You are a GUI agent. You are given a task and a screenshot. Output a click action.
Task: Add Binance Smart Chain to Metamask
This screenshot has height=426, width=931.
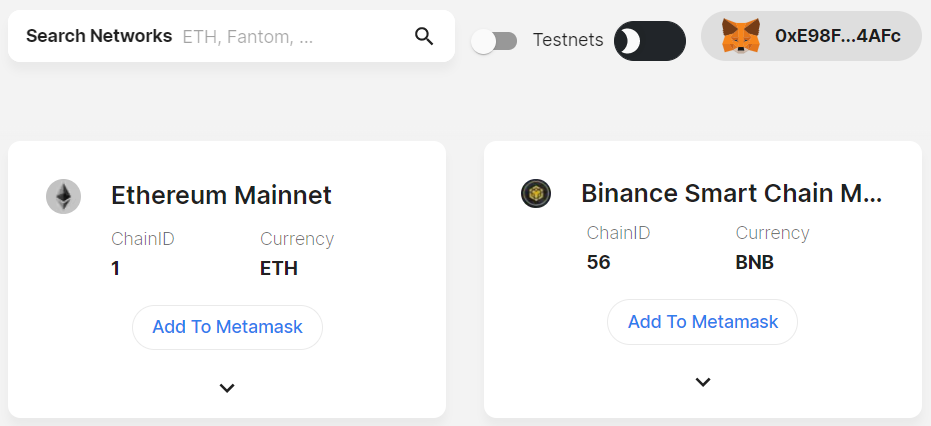coord(703,321)
